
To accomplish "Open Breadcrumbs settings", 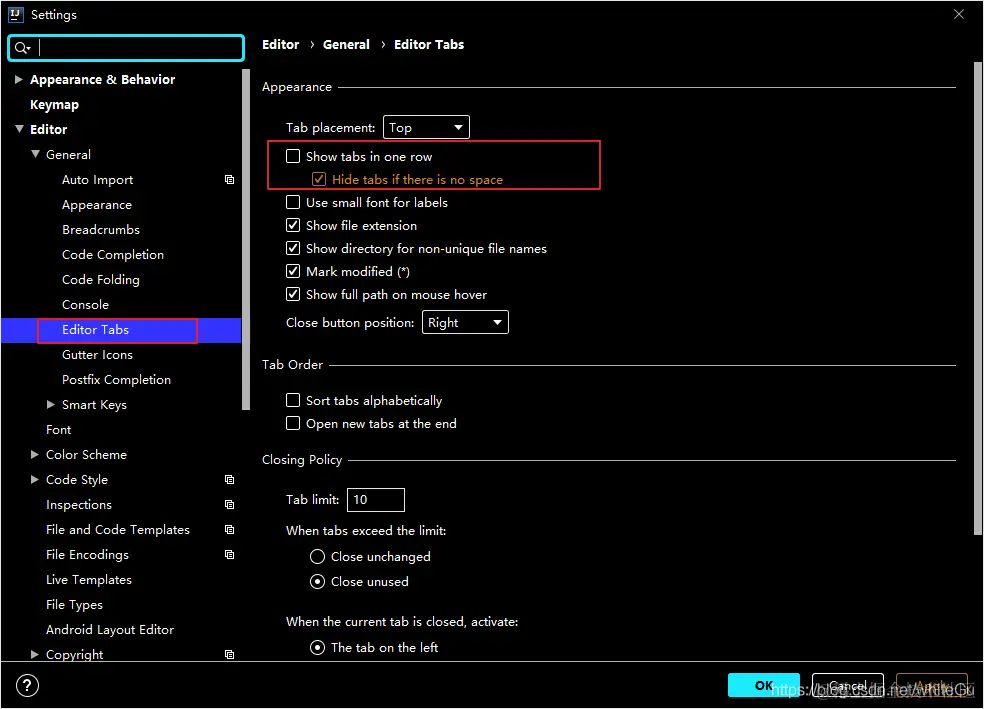I will tap(100, 230).
